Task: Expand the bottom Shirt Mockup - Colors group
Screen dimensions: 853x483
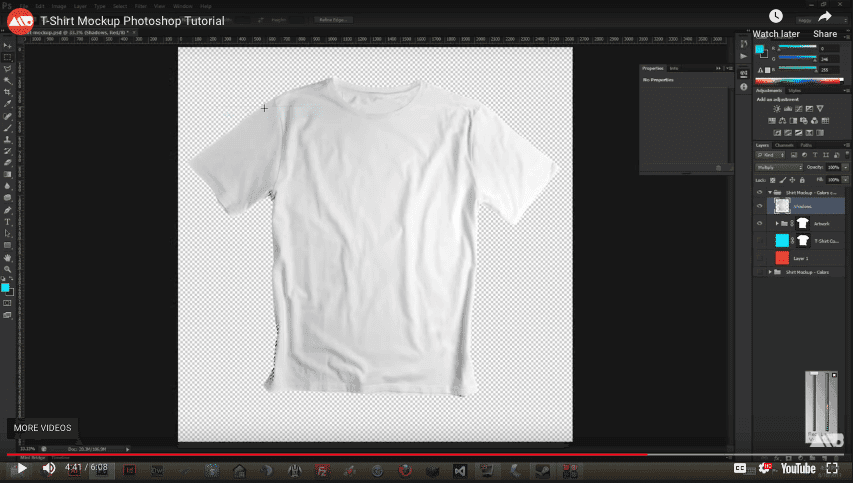Action: (770, 272)
